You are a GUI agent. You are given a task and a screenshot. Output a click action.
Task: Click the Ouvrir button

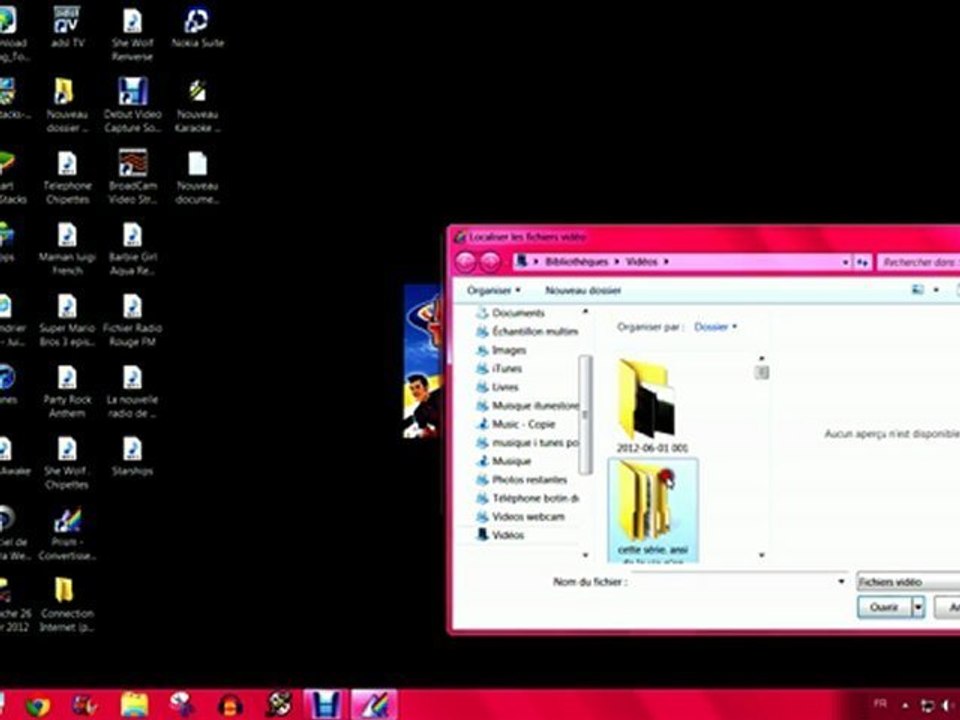(x=885, y=607)
